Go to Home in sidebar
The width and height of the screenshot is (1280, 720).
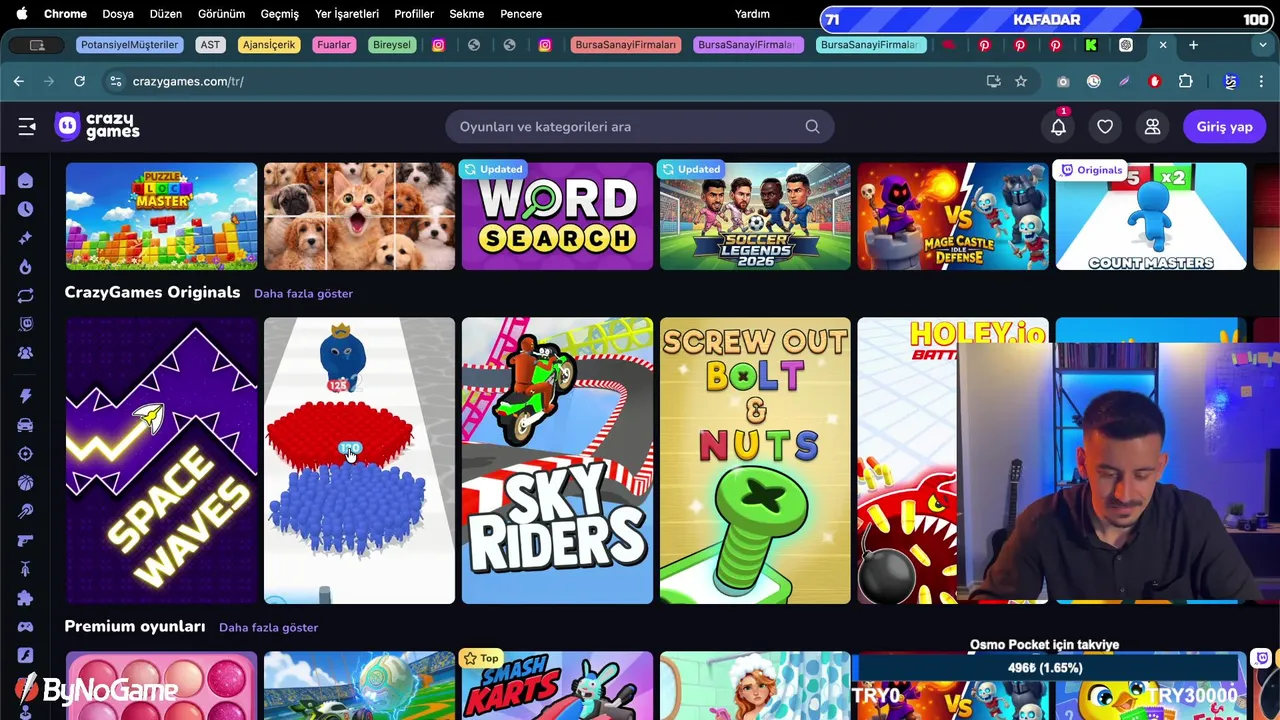coord(25,181)
